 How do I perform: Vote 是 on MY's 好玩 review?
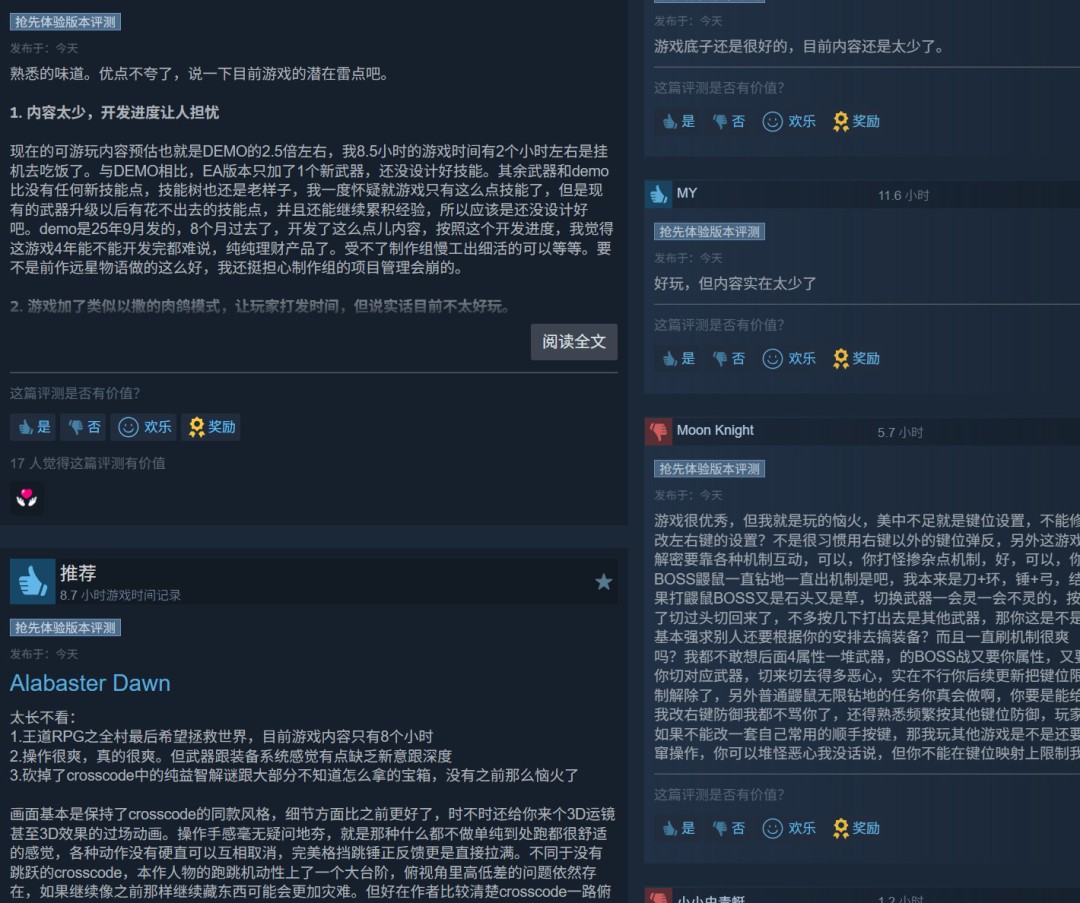click(x=678, y=358)
